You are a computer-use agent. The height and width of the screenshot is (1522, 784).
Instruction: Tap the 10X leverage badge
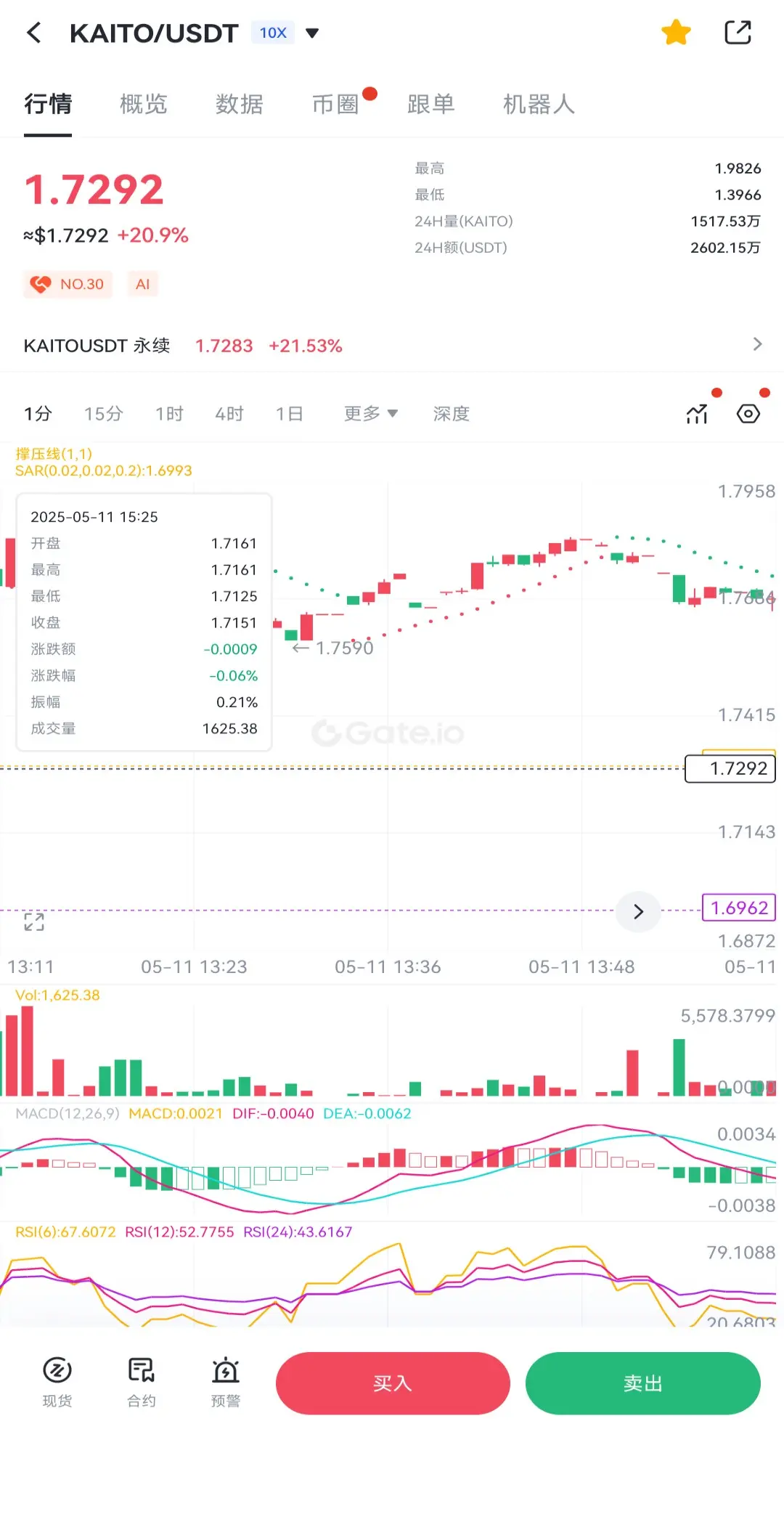(273, 33)
